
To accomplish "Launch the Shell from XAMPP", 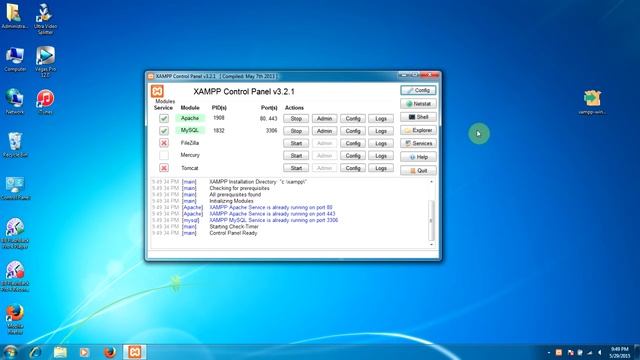I will 418,117.
